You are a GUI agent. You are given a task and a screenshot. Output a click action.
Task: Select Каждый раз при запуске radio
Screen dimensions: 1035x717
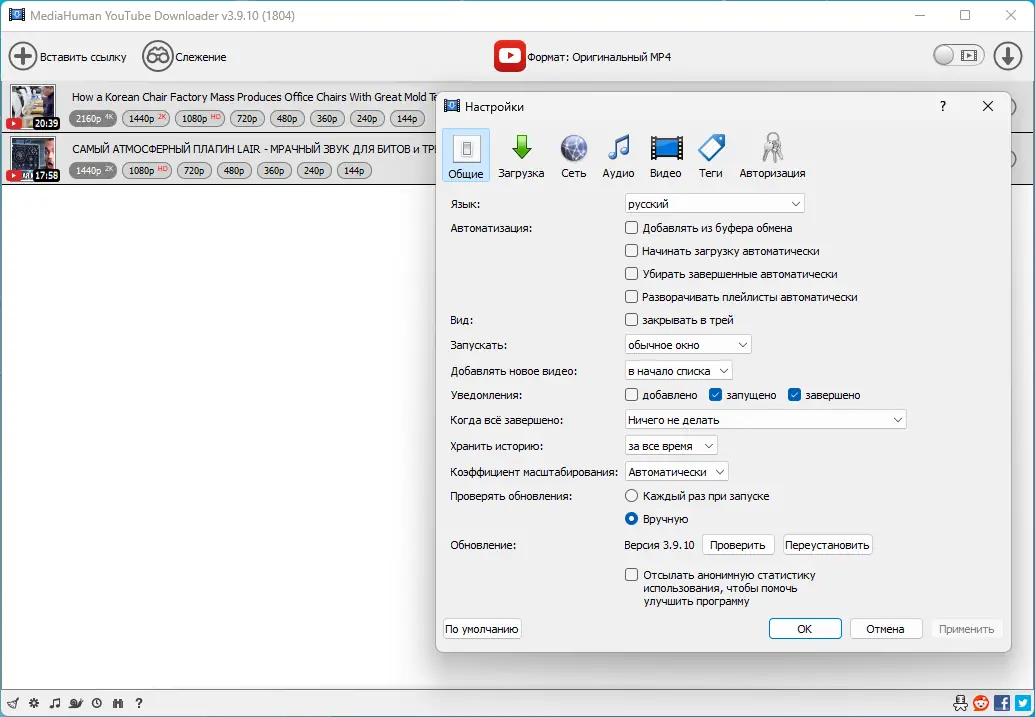632,496
